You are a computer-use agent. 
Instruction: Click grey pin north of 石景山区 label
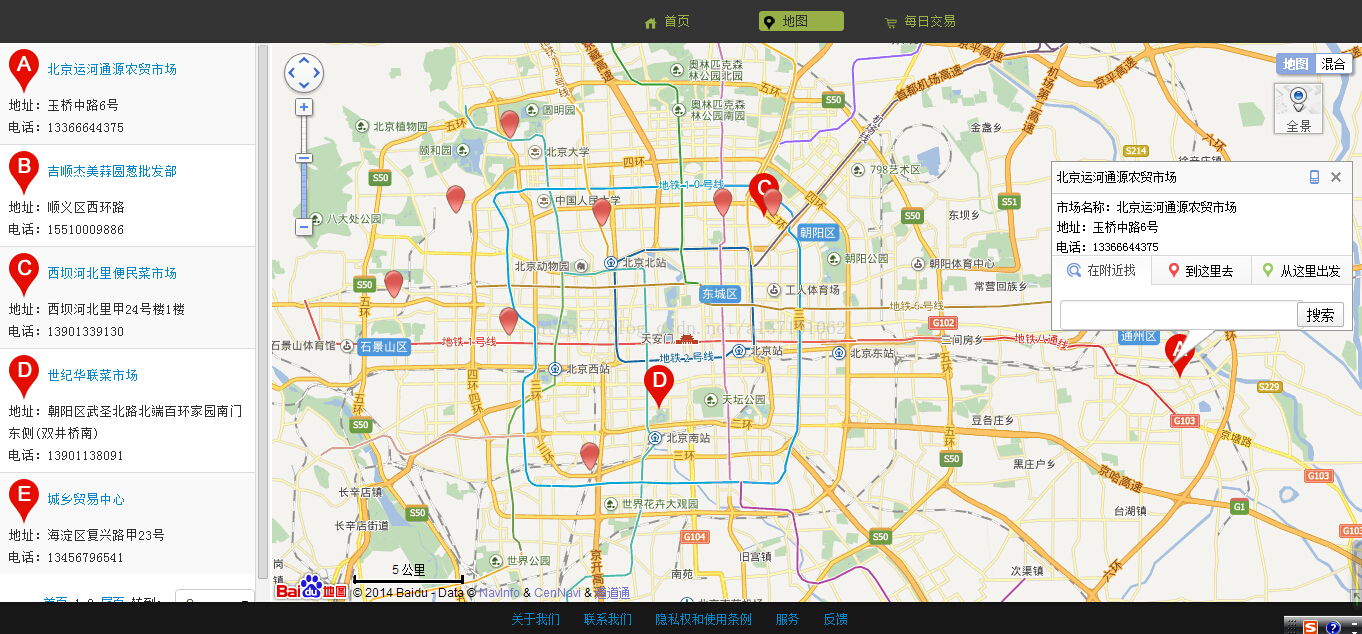coord(394,284)
